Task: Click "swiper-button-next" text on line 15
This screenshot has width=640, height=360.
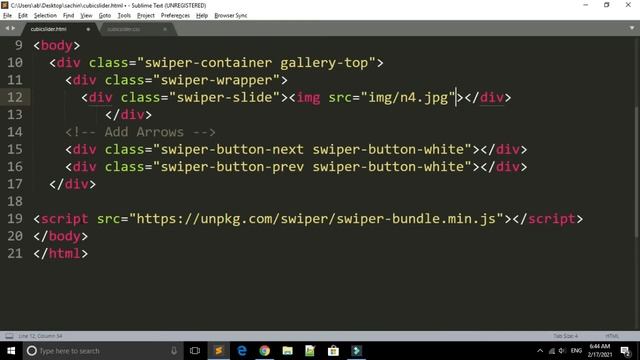Action: coord(232,149)
